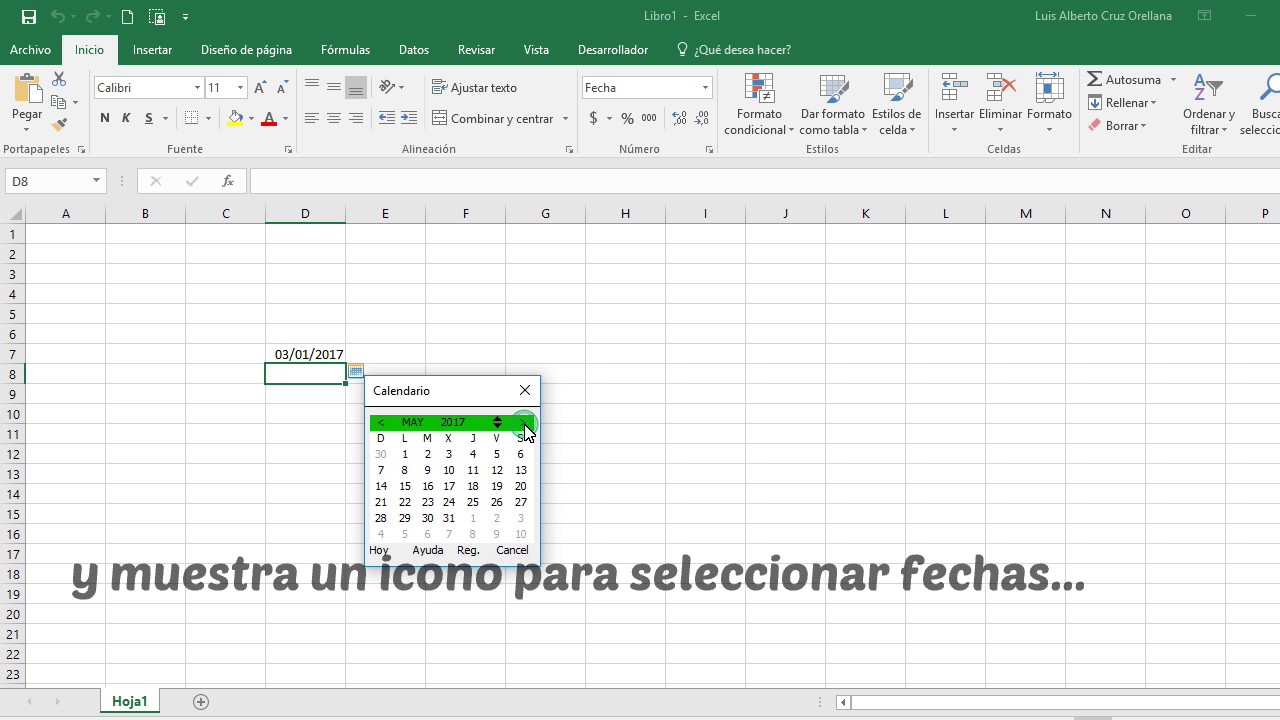This screenshot has height=720, width=1280.
Task: Align text to top
Action: [312, 88]
